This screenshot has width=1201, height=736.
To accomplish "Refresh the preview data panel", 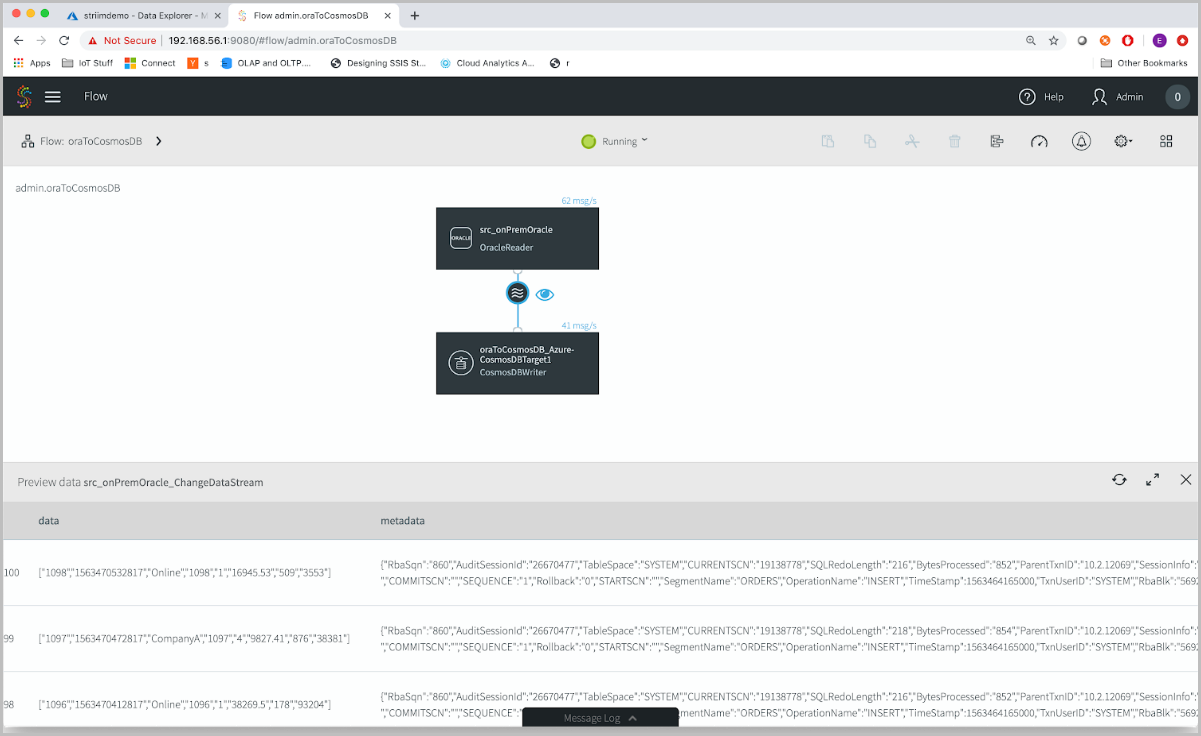I will (x=1119, y=480).
